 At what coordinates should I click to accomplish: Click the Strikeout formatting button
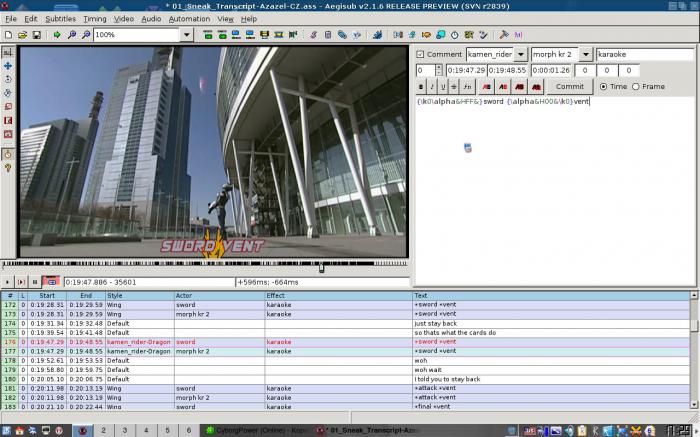[x=454, y=87]
